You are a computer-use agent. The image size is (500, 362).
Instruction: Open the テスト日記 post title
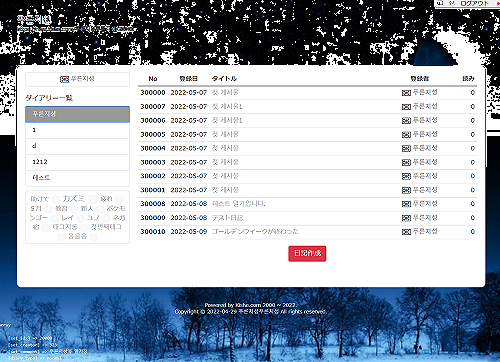(x=228, y=218)
